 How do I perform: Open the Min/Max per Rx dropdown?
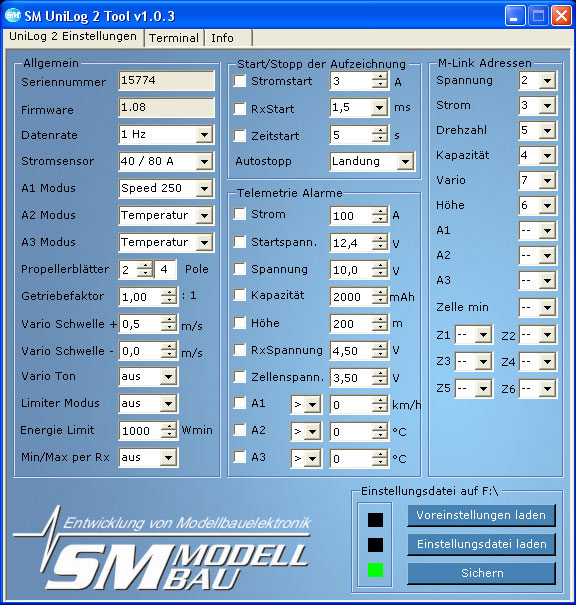point(169,458)
